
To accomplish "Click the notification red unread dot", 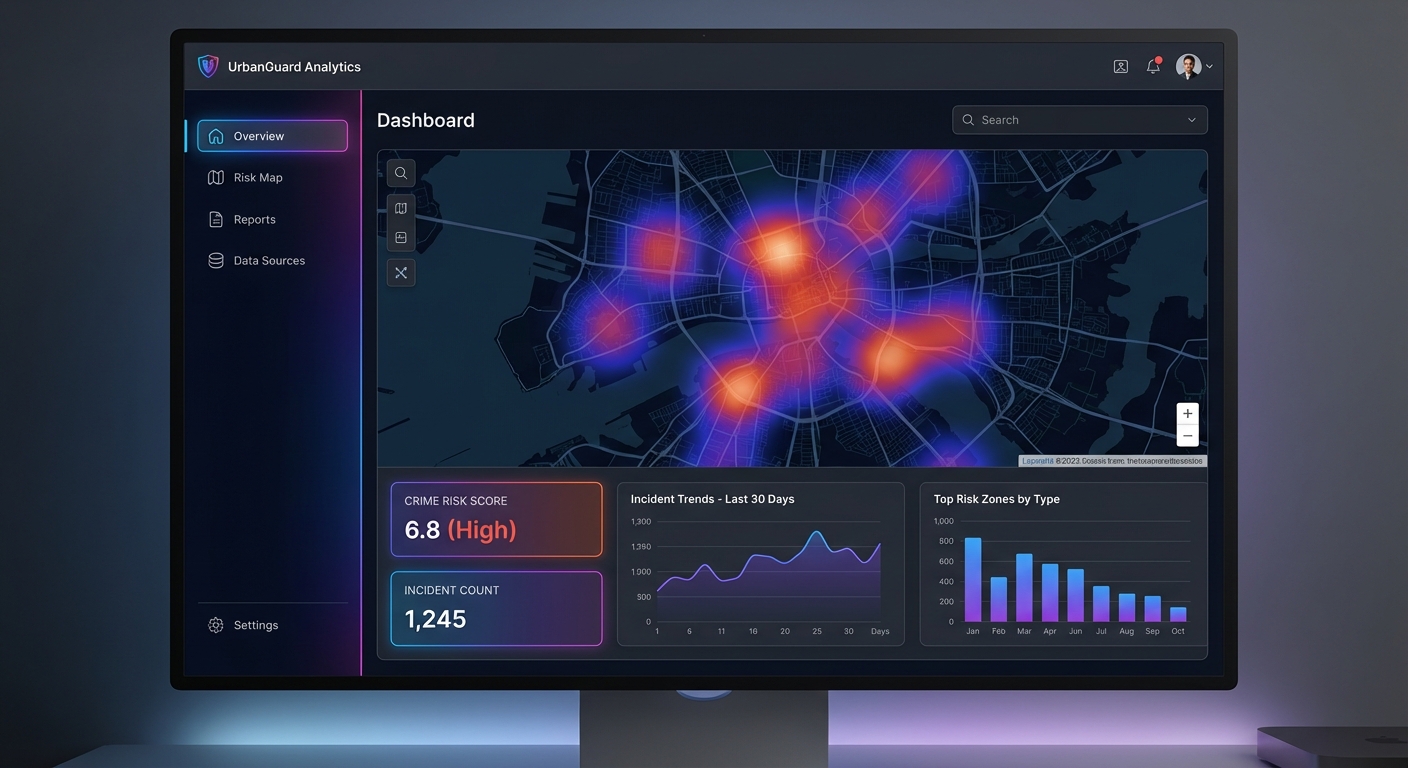I will click(x=1159, y=59).
